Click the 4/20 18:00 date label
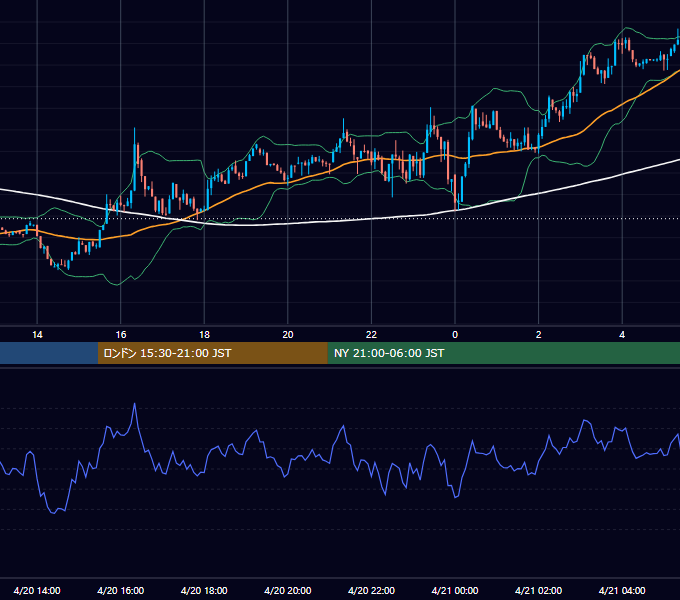The width and height of the screenshot is (680, 600). coord(204,590)
